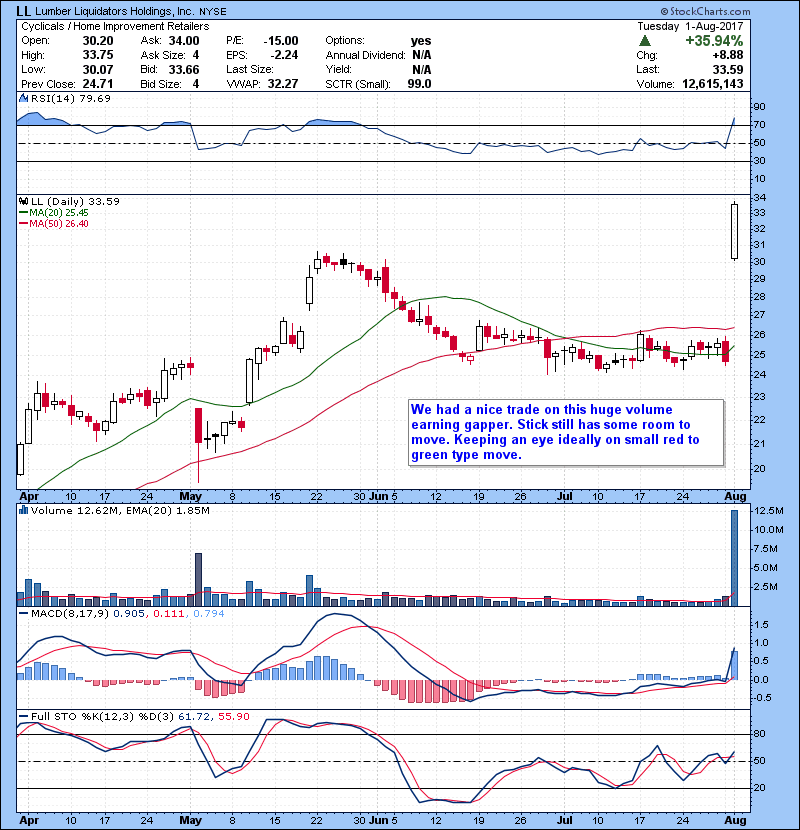
Task: Click the 12.5M-high volume bar for Aug
Action: 734,558
